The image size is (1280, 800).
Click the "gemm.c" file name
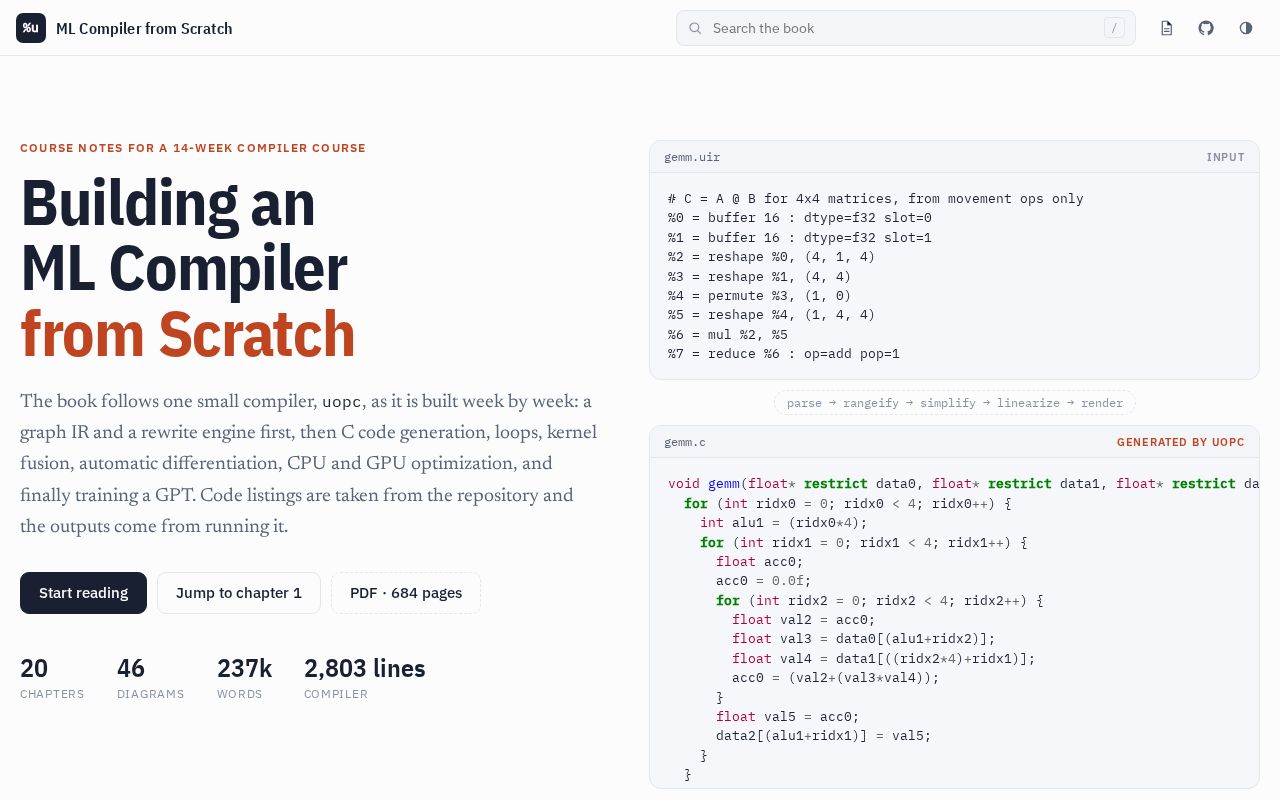685,442
